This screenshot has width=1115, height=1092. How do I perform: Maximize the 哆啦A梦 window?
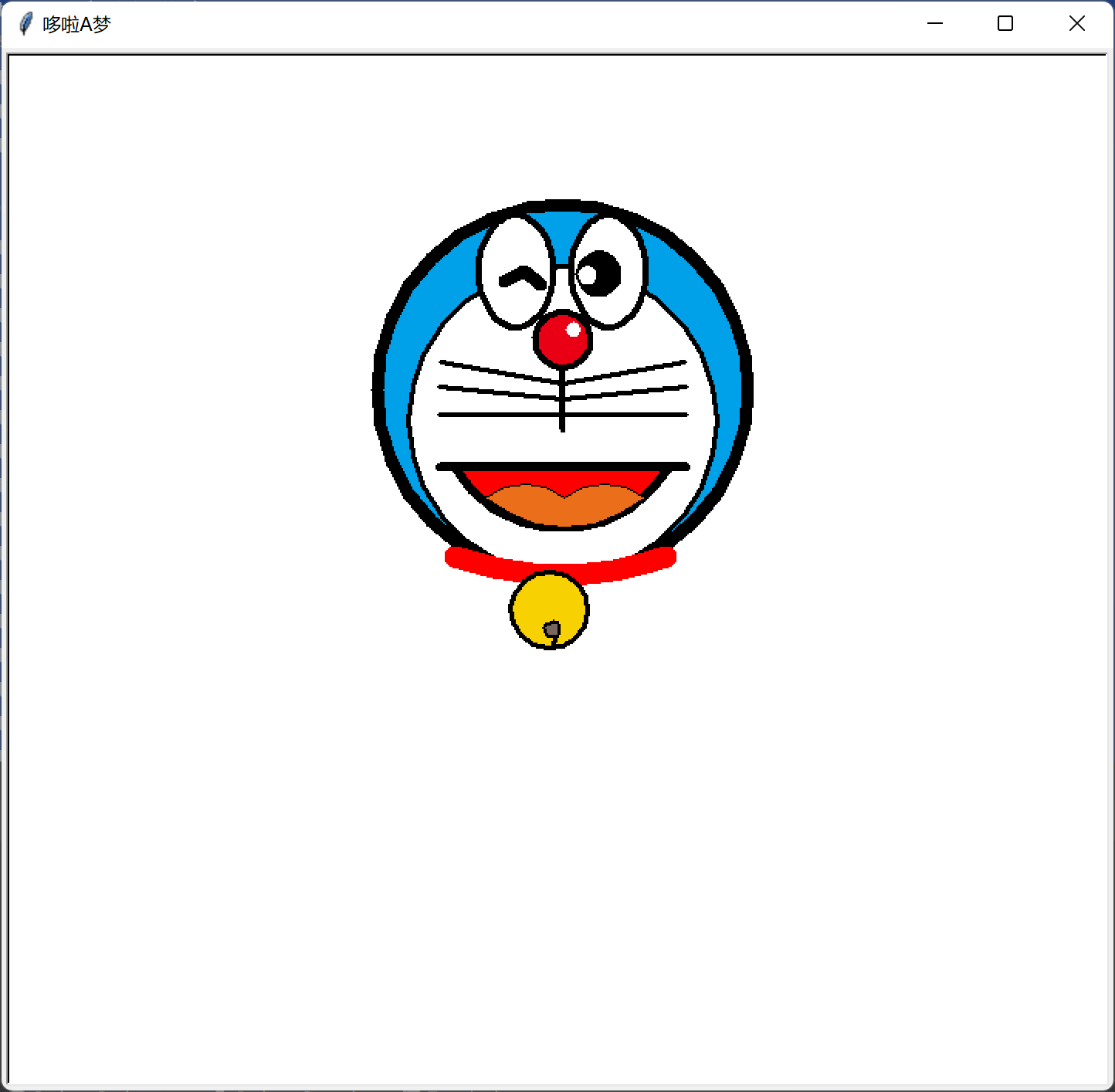[1005, 24]
